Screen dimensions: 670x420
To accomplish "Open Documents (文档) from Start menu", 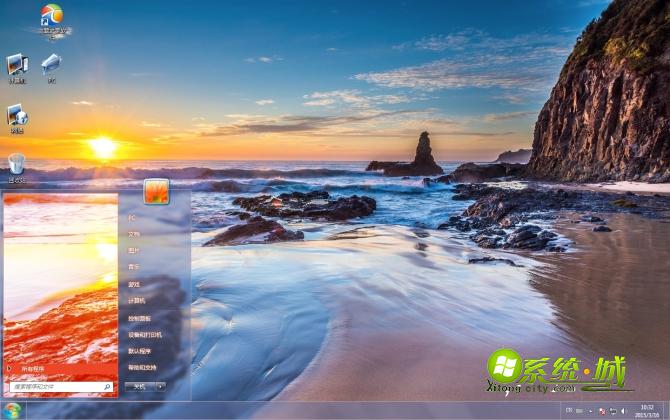I will pos(134,233).
